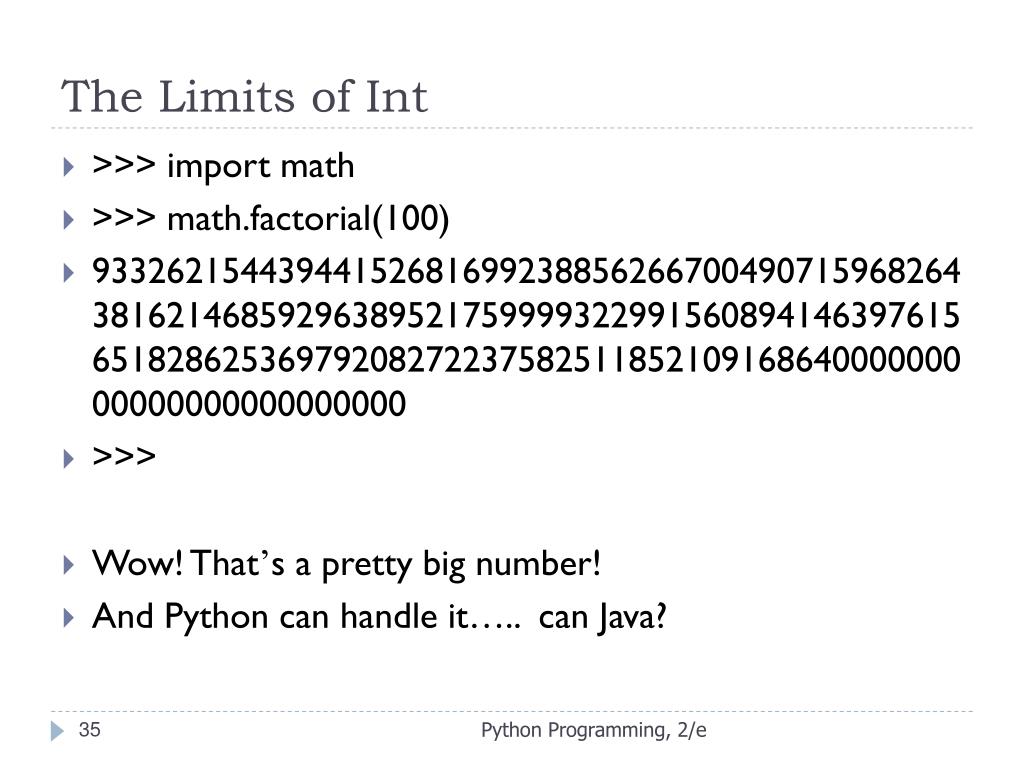Click the Python Programming, 2/e footer

coord(594,730)
